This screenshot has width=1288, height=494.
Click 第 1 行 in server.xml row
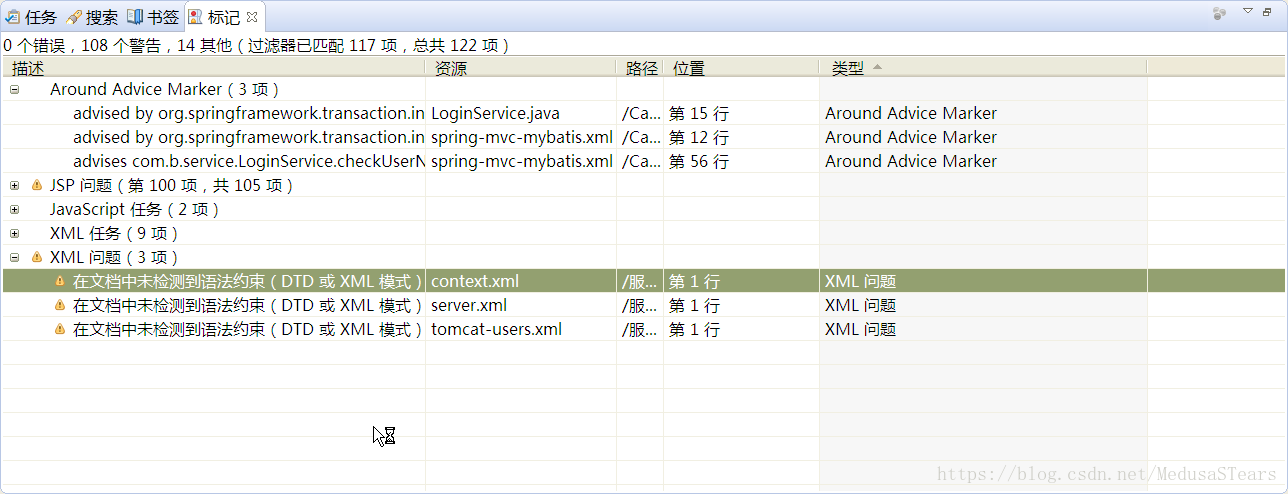click(x=694, y=305)
